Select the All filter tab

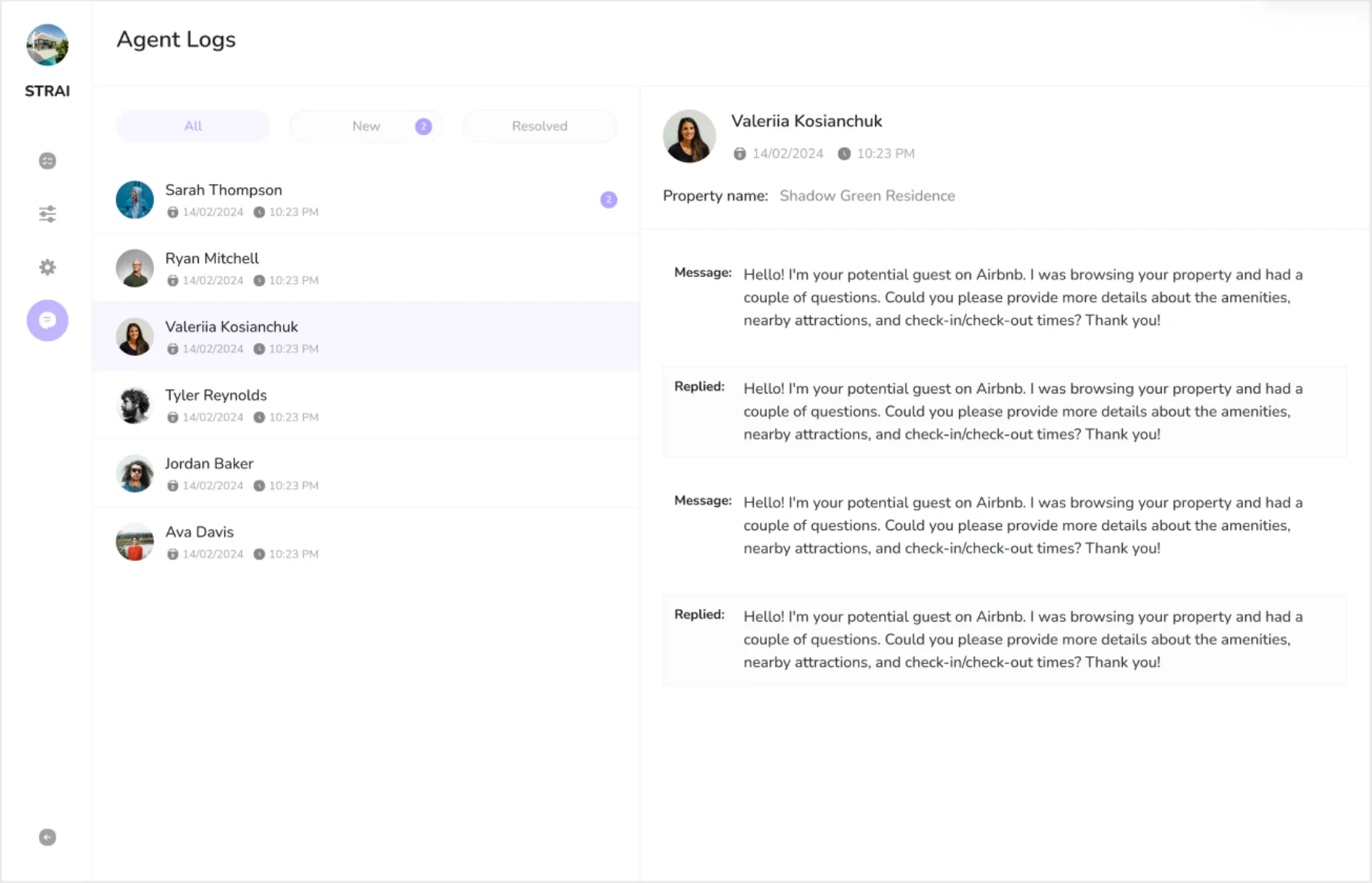click(x=192, y=125)
